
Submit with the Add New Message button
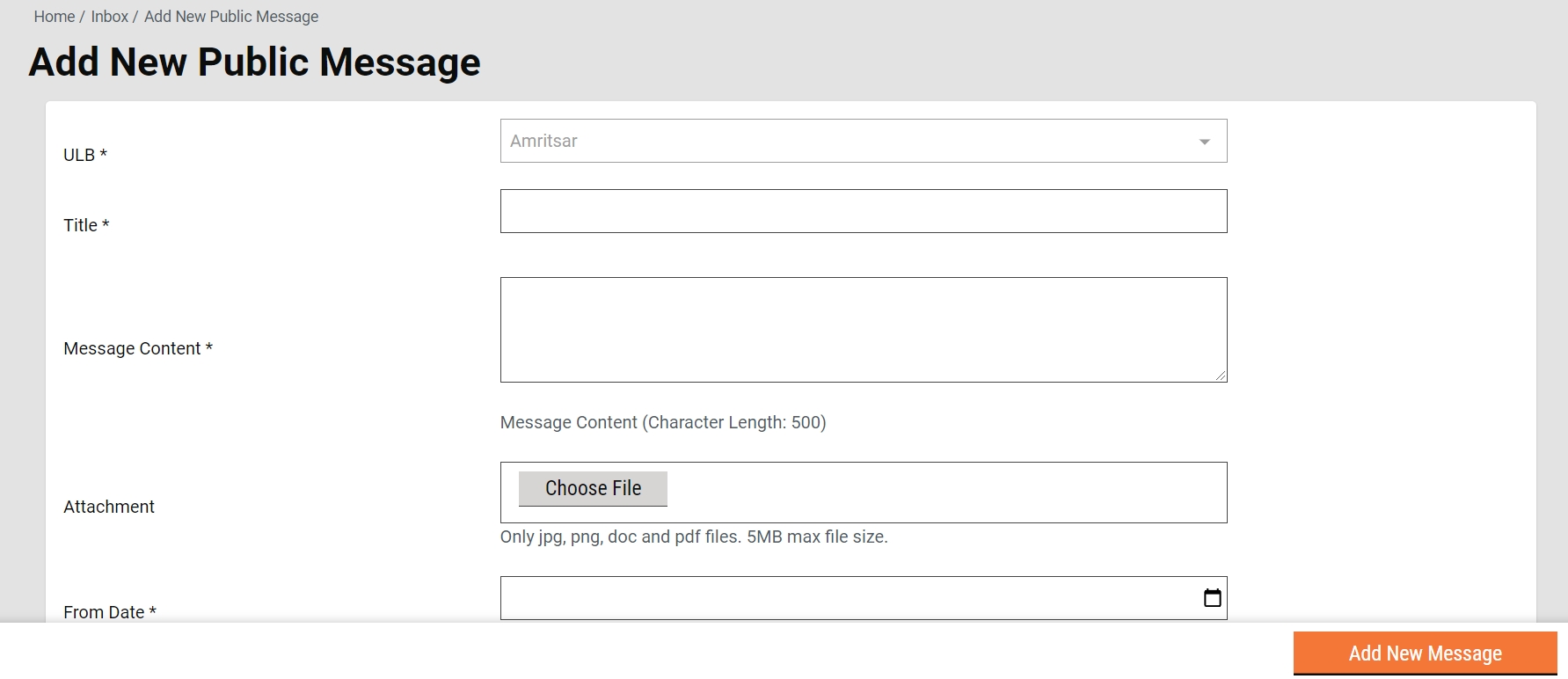click(x=1425, y=653)
